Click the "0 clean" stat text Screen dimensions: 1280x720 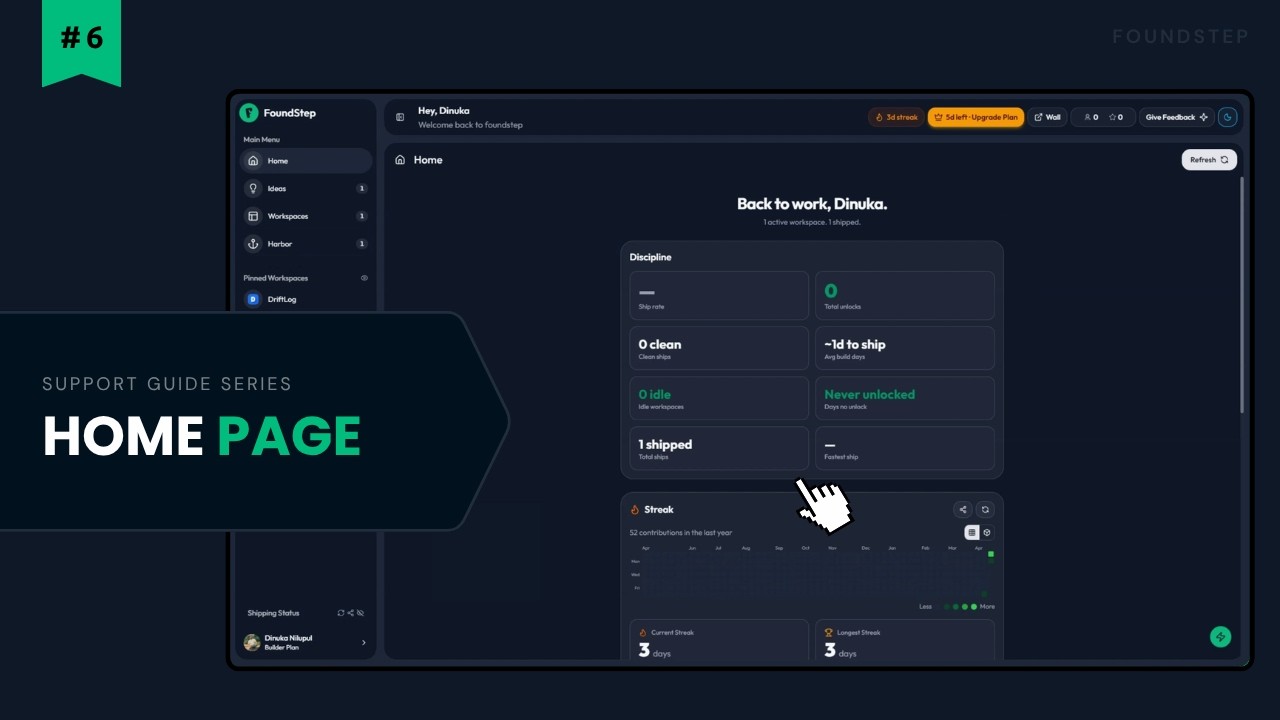coord(660,344)
